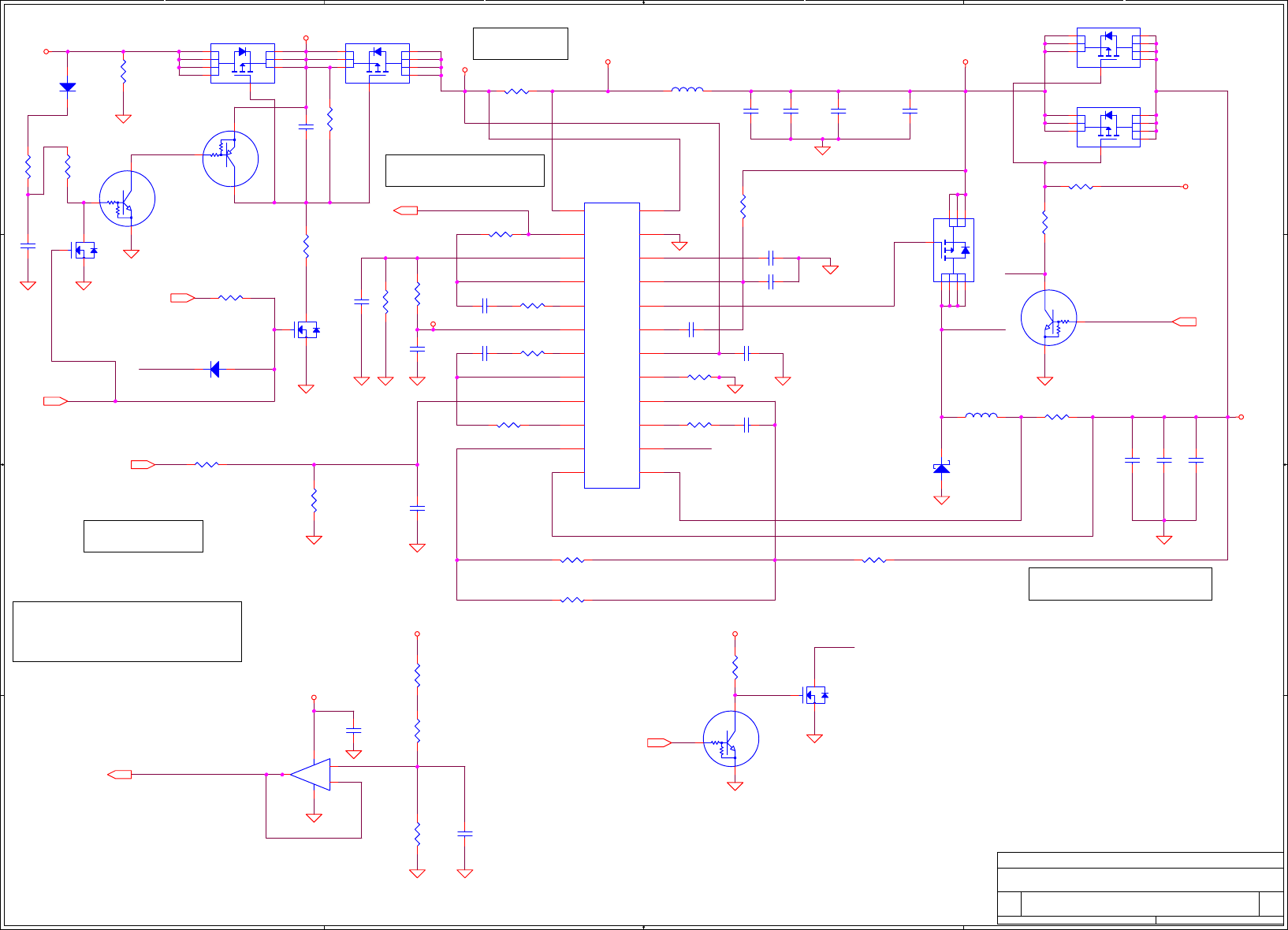Screen dimensions: 1288x930
Task: Select small MOSFET beside the bottom circled transistor
Action: 814,695
